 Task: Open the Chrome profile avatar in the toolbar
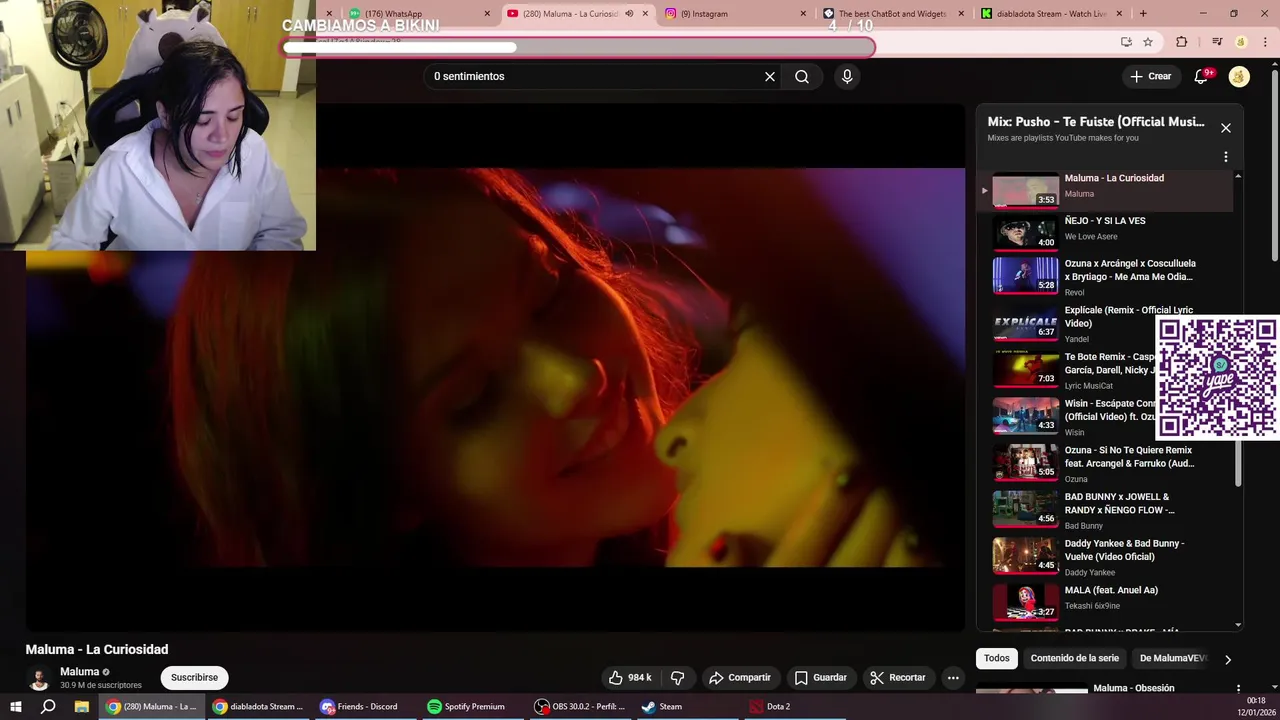(1241, 42)
